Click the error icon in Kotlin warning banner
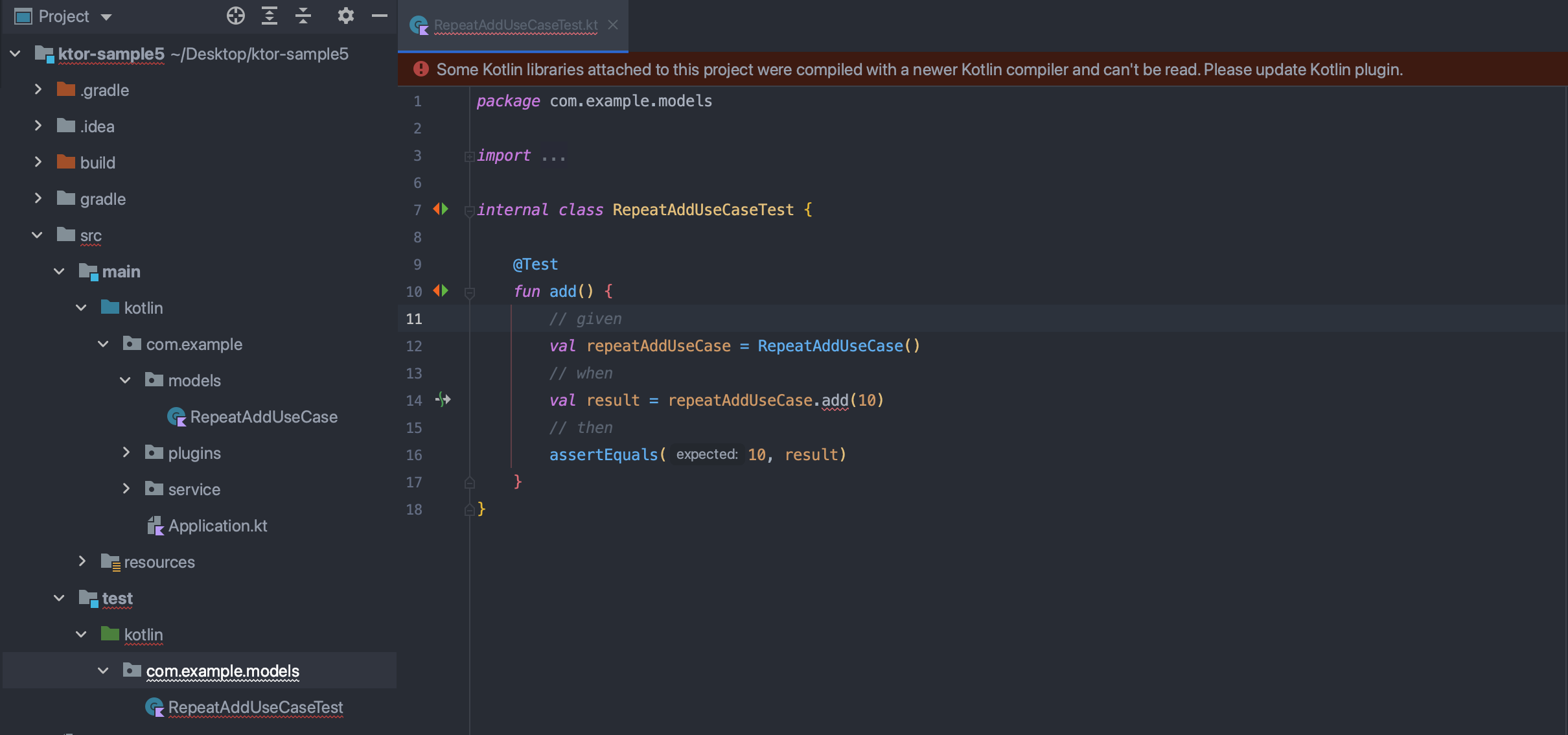This screenshot has width=1568, height=735. pos(421,69)
